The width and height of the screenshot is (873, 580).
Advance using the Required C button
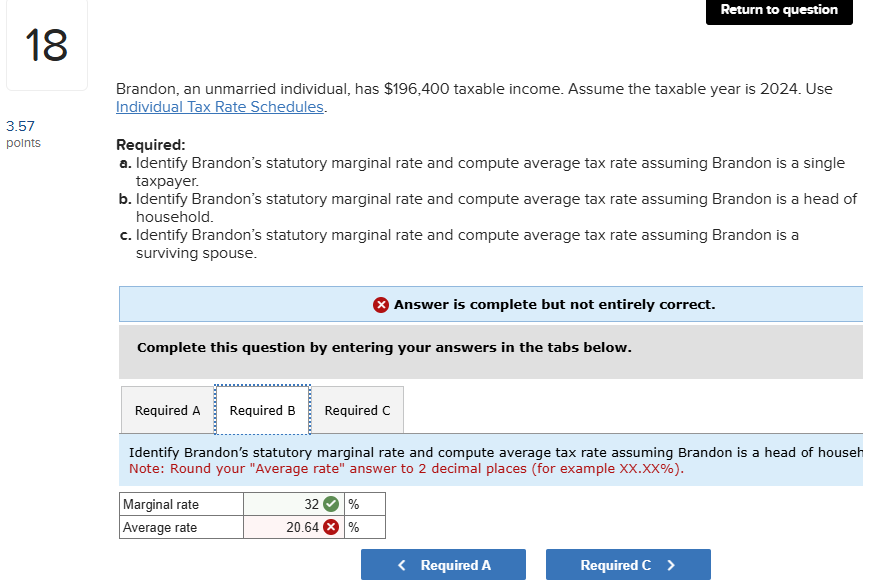click(x=628, y=565)
